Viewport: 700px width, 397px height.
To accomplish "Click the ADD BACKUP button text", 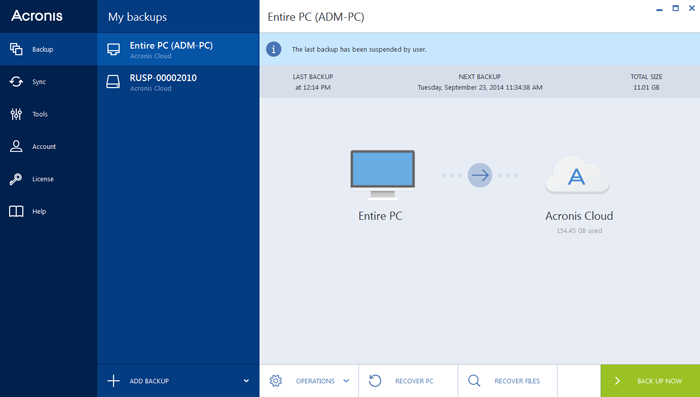I will point(149,381).
